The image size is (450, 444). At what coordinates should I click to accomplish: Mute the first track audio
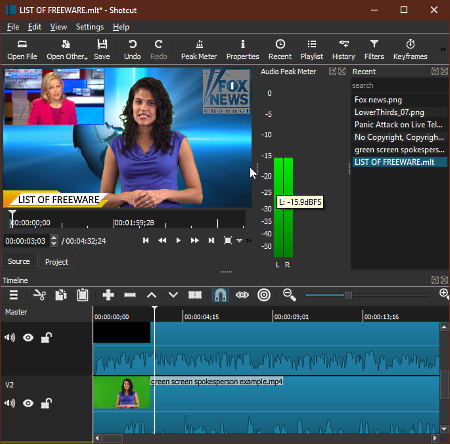pos(10,338)
